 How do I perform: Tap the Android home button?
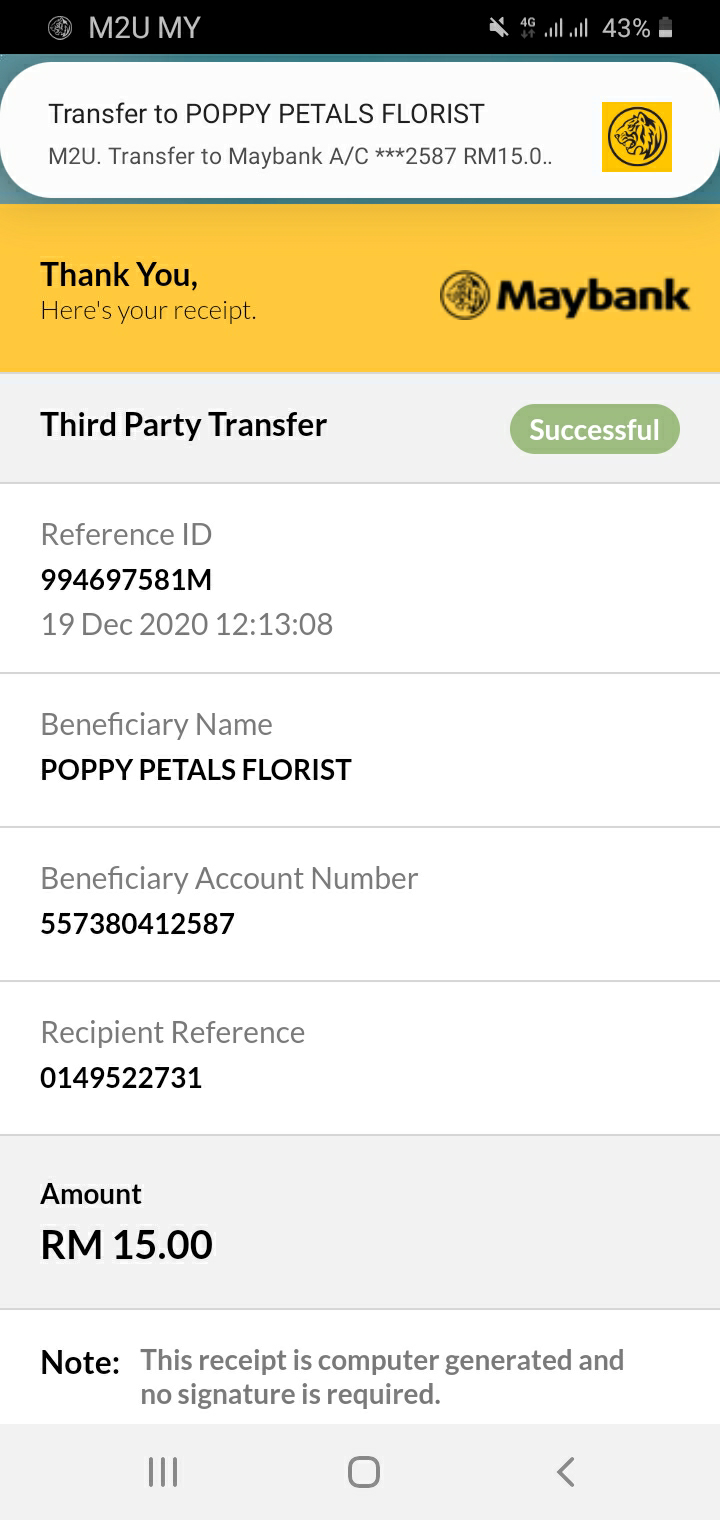(364, 1472)
